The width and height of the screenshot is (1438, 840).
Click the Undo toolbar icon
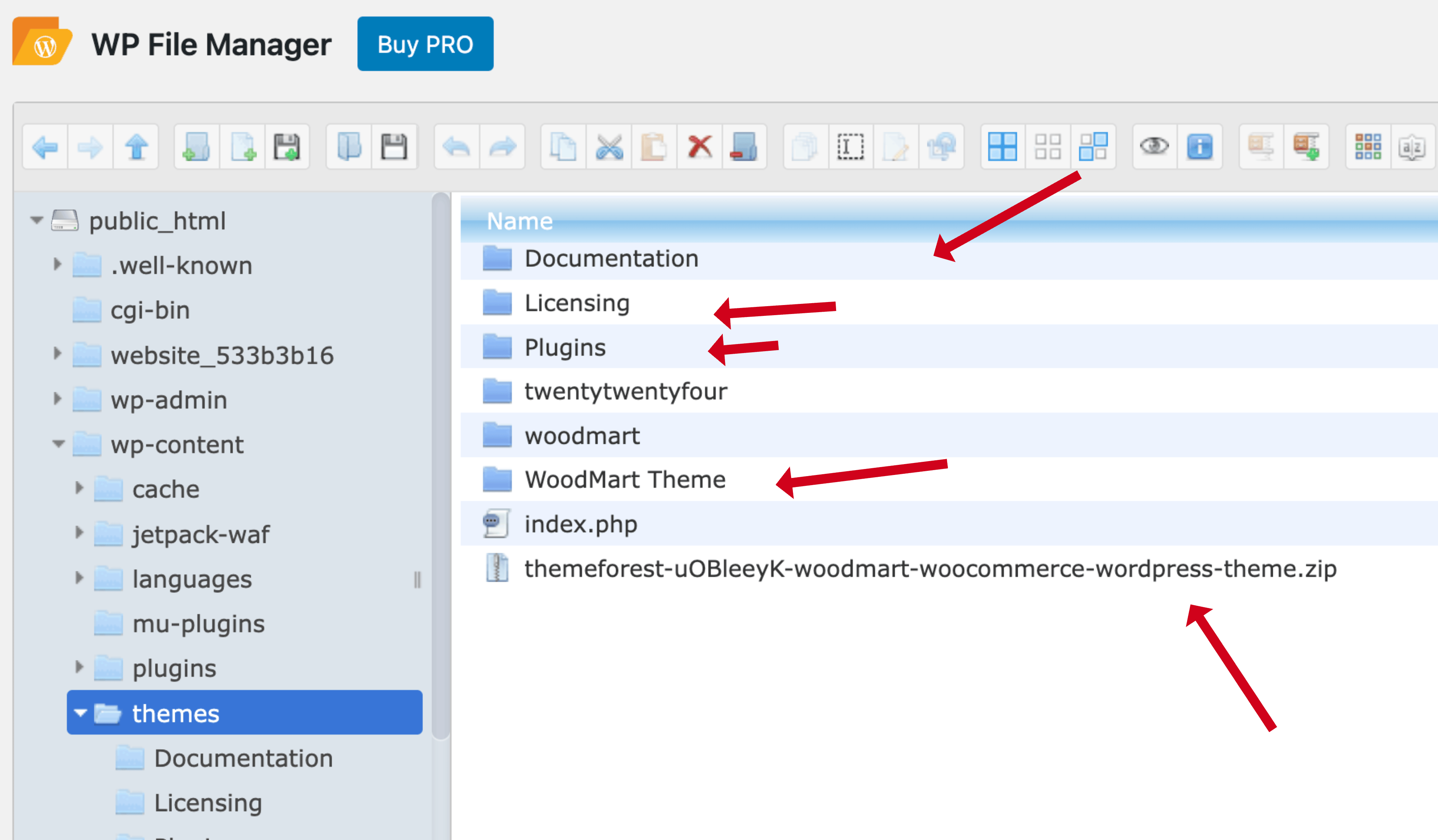[x=457, y=147]
